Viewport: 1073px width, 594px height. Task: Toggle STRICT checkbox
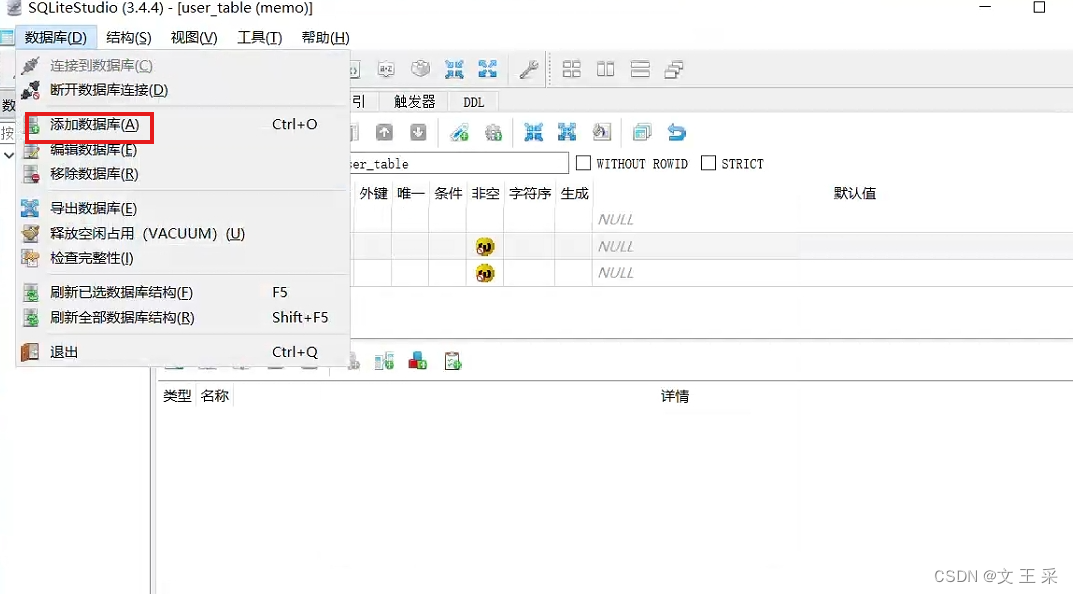[708, 163]
